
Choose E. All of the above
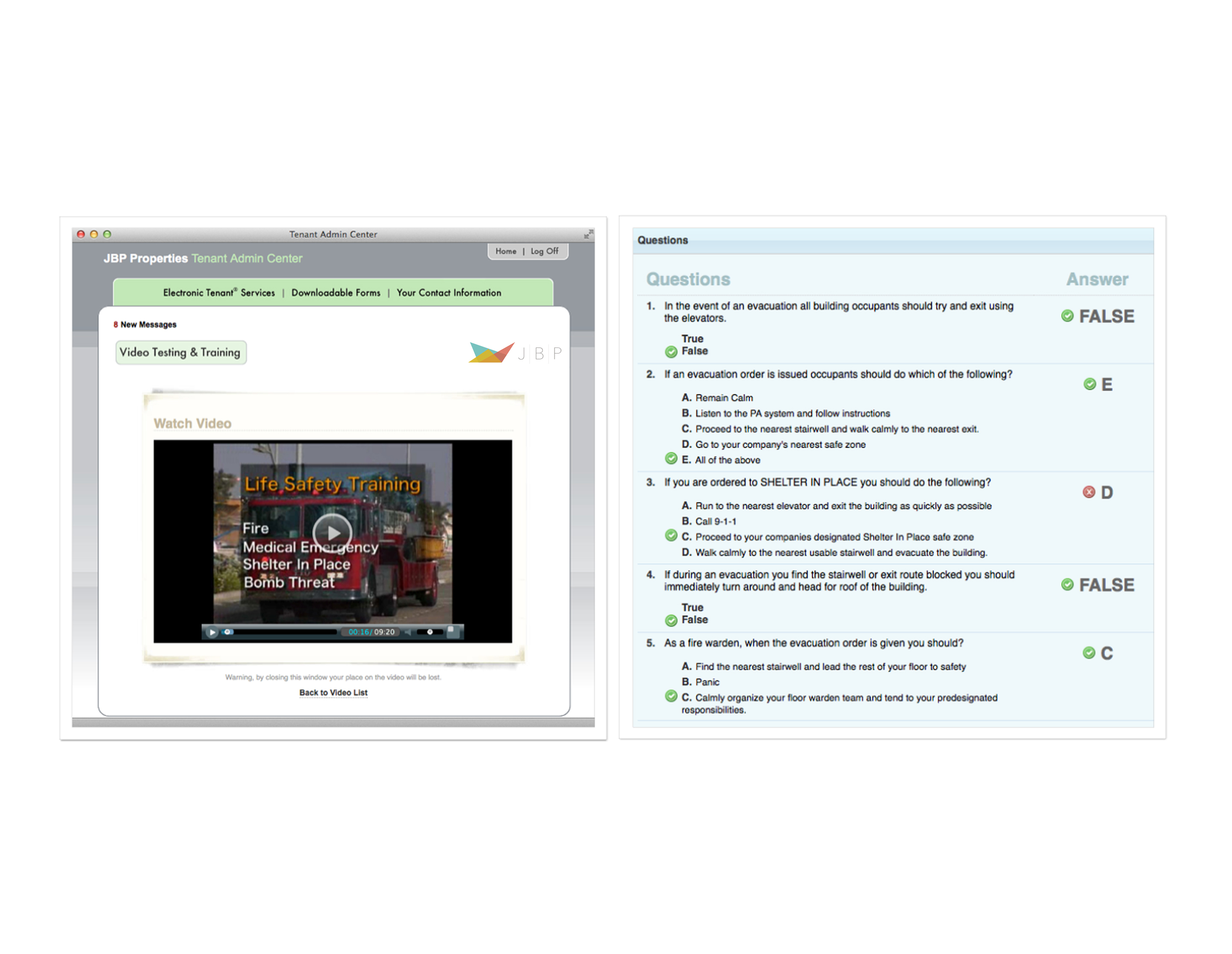pyautogui.click(x=720, y=461)
